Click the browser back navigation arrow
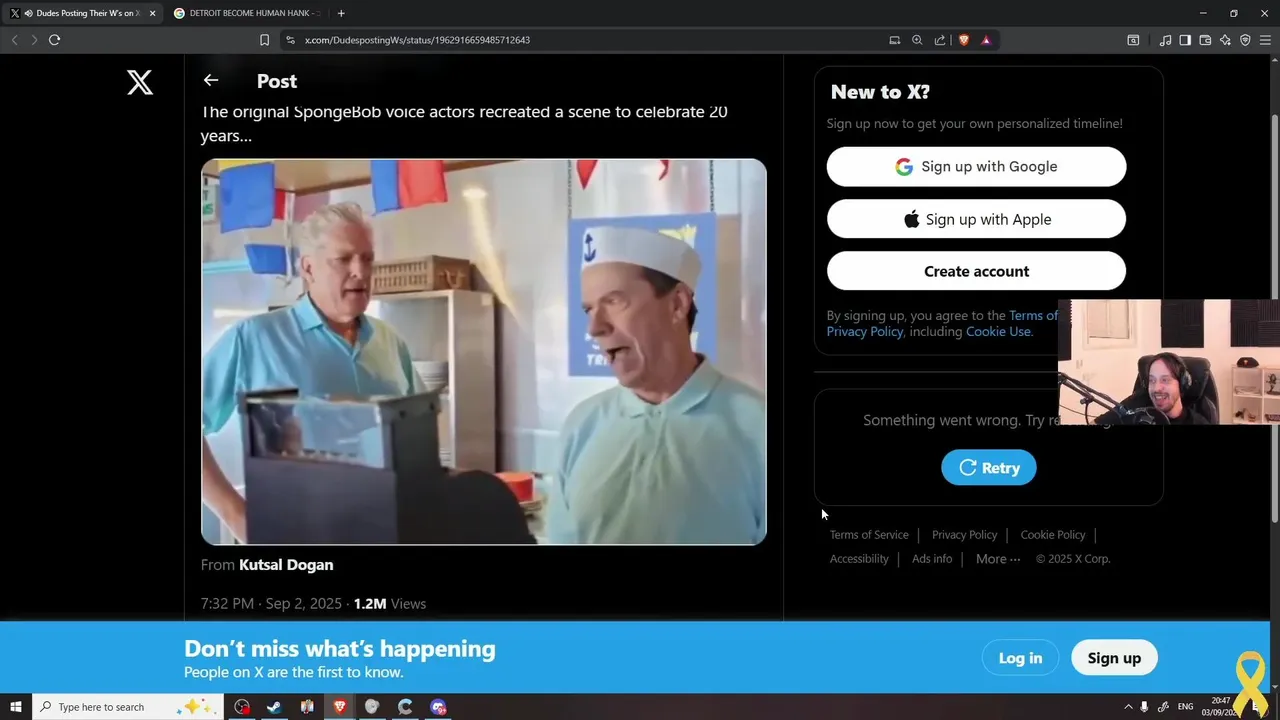The height and width of the screenshot is (720, 1280). pyautogui.click(x=14, y=40)
